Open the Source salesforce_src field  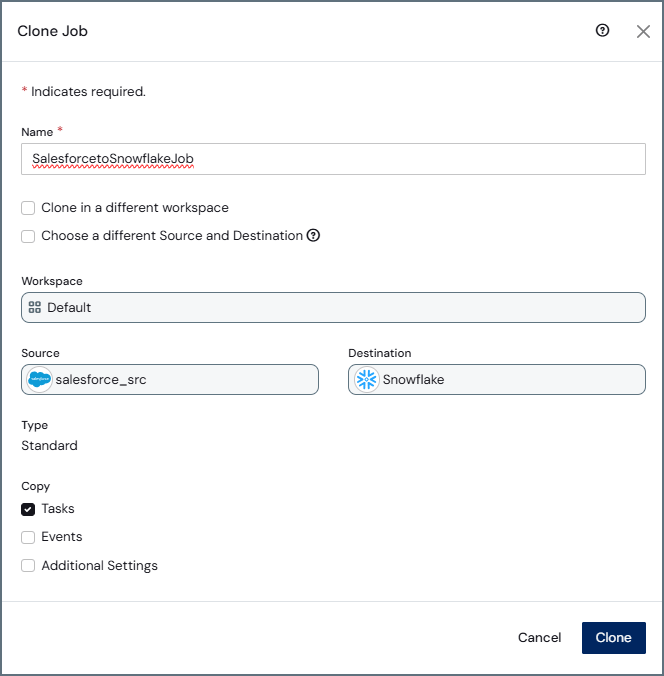[170, 379]
